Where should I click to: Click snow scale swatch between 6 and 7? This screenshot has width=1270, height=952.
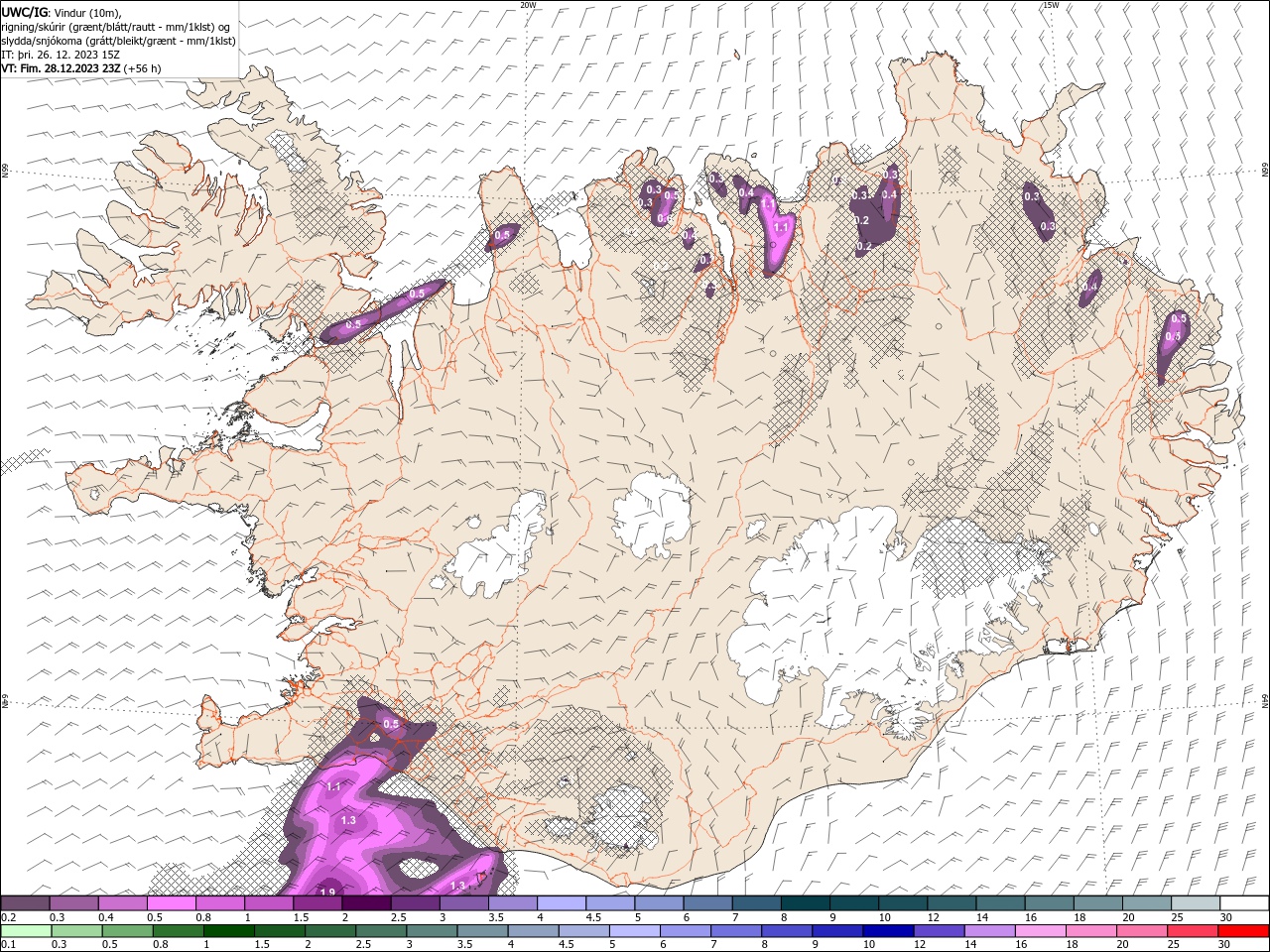(708, 903)
